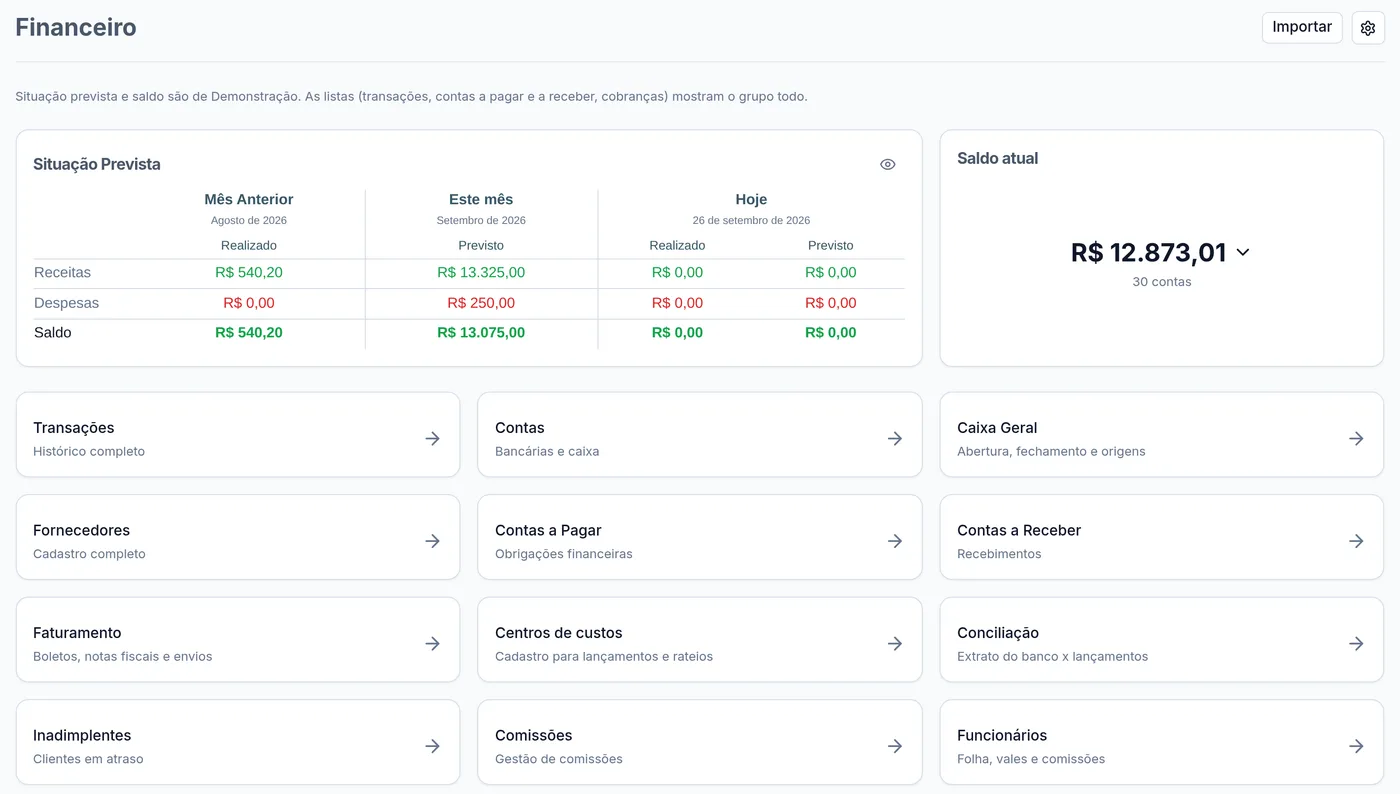
Task: Go to the Comissões management card
Action: tap(700, 742)
